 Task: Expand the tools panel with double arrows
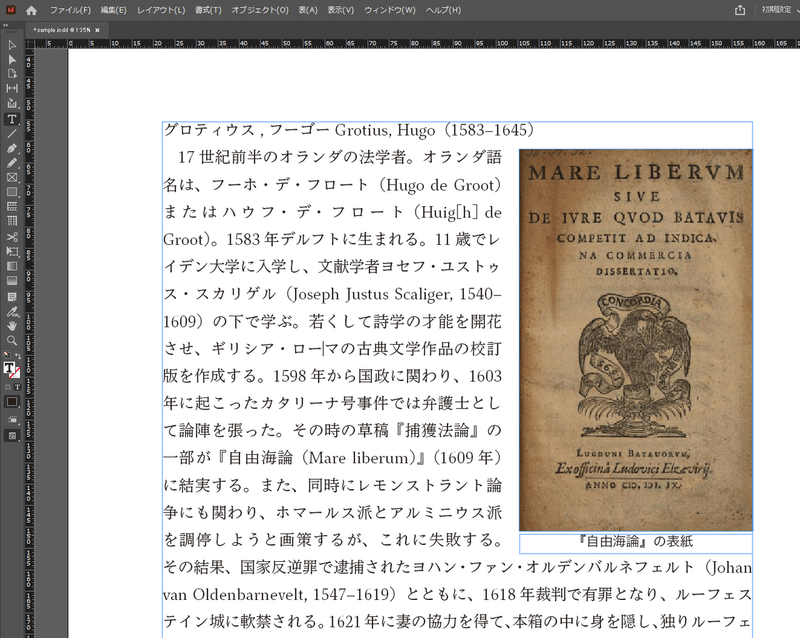6,25
